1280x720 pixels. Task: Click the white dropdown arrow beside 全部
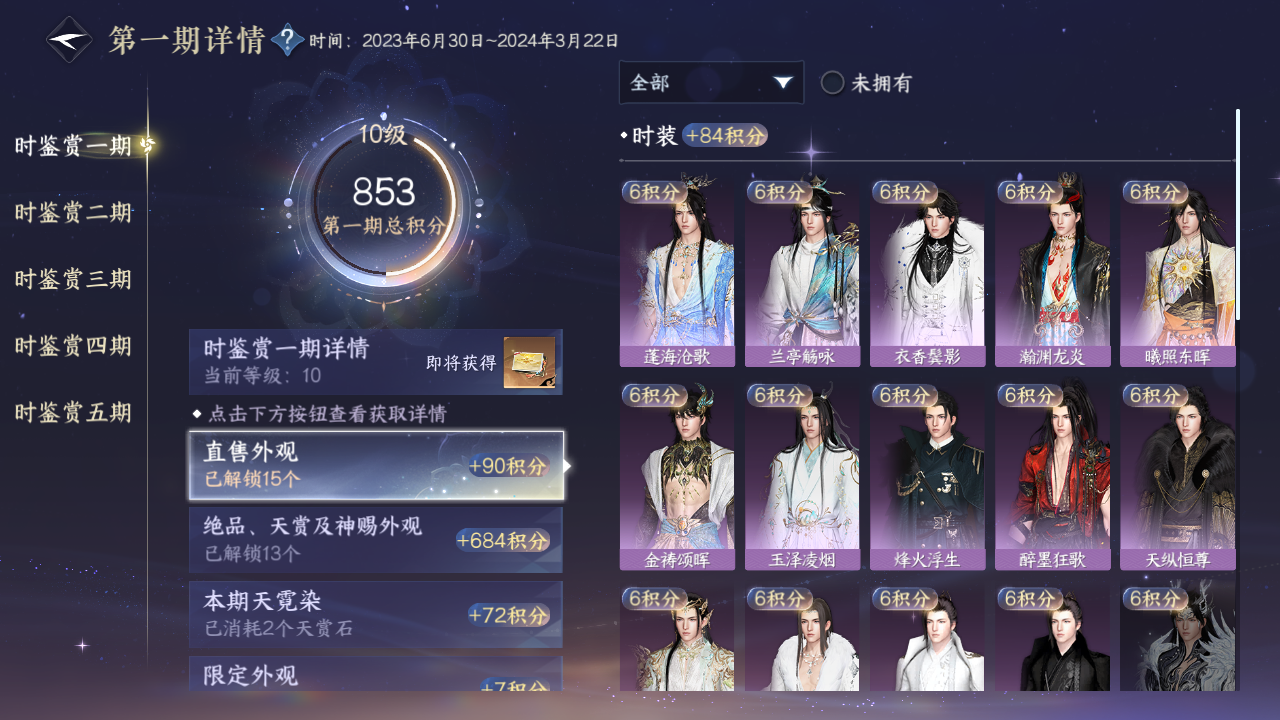(x=783, y=82)
